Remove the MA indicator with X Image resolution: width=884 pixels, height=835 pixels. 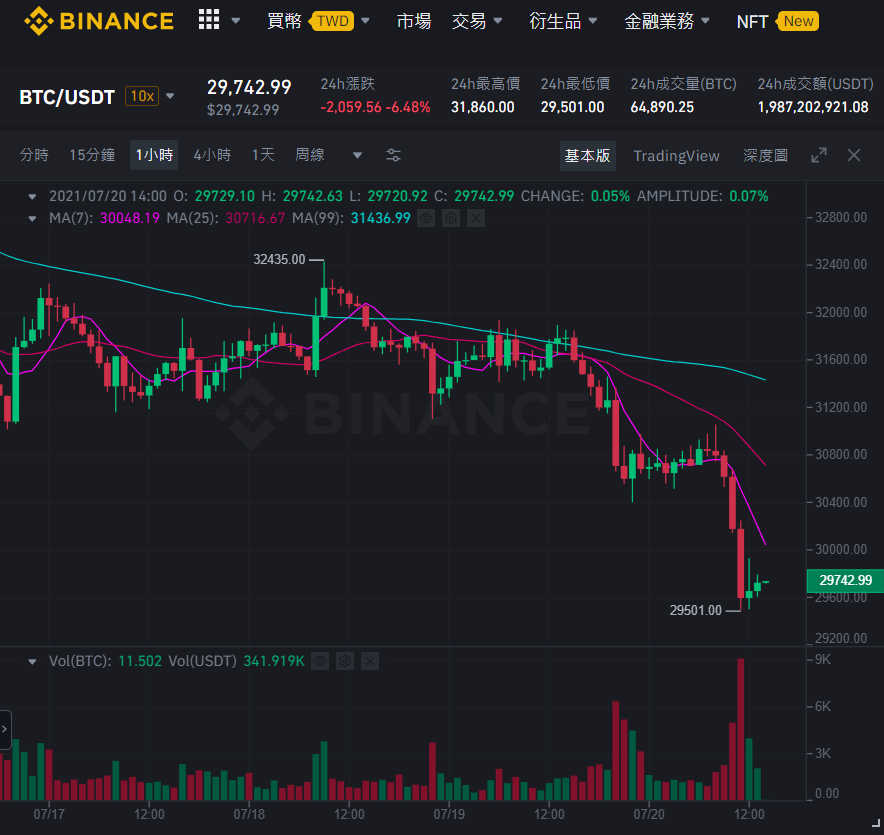coord(476,218)
